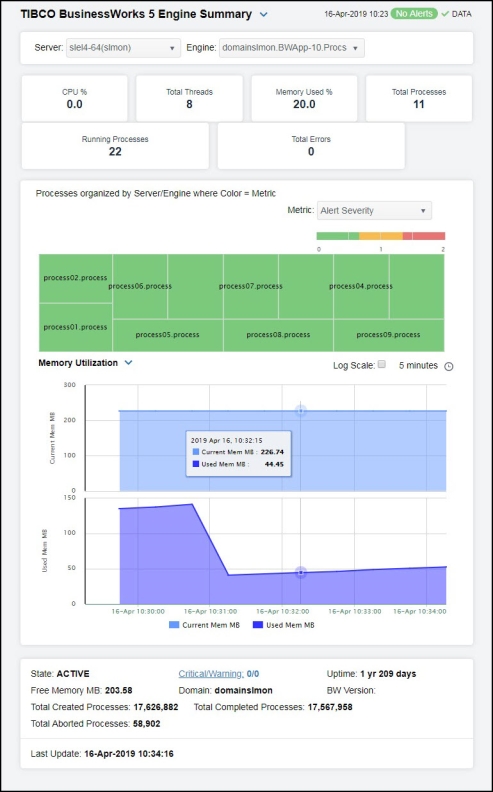Image resolution: width=493 pixels, height=792 pixels.
Task: Select the process06.process heatmap cell
Action: (x=140, y=286)
